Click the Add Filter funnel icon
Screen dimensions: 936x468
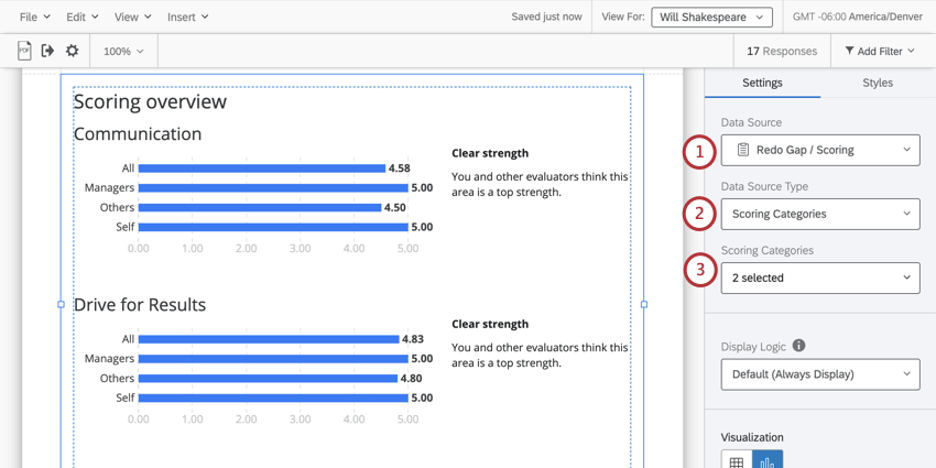(x=849, y=51)
